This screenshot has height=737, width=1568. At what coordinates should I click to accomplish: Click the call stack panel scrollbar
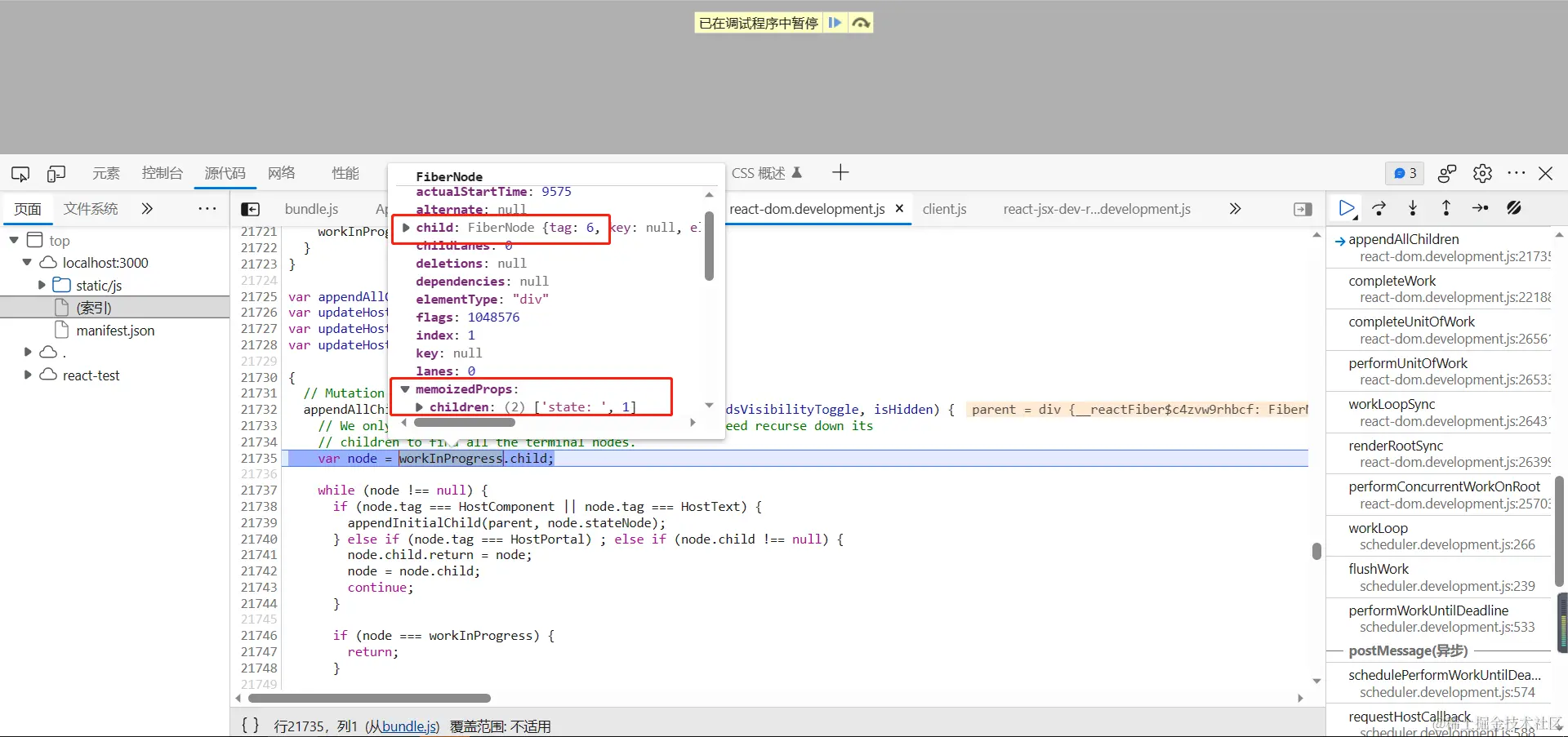pyautogui.click(x=1559, y=531)
